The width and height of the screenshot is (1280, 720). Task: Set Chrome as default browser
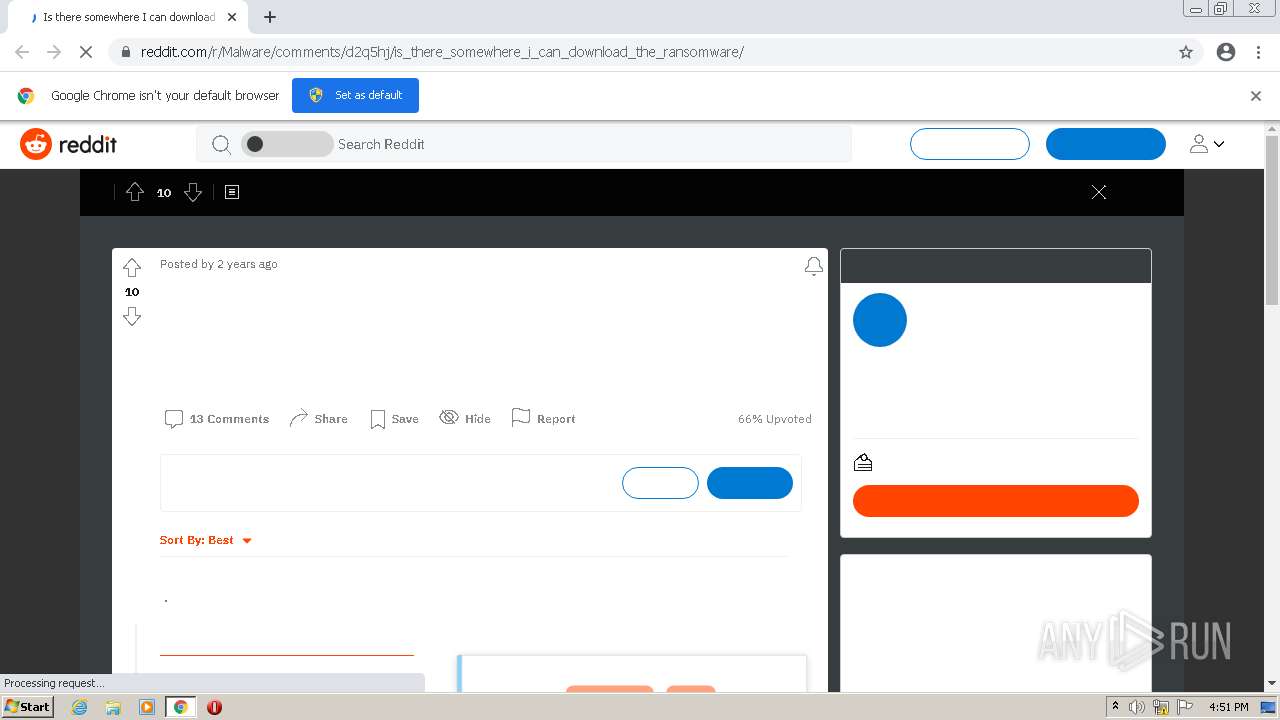[x=355, y=95]
